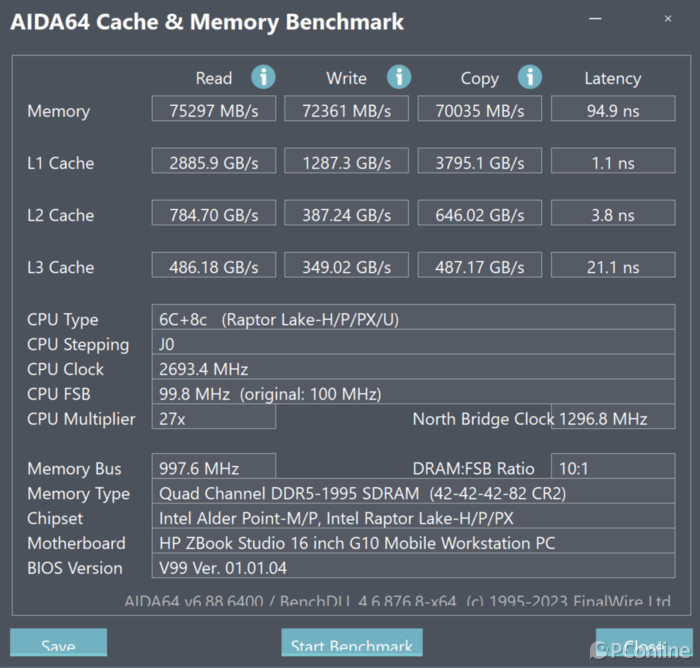Select the L3 Cache Copy value 487.17 GB/s
This screenshot has height=668, width=700.
coord(479,267)
